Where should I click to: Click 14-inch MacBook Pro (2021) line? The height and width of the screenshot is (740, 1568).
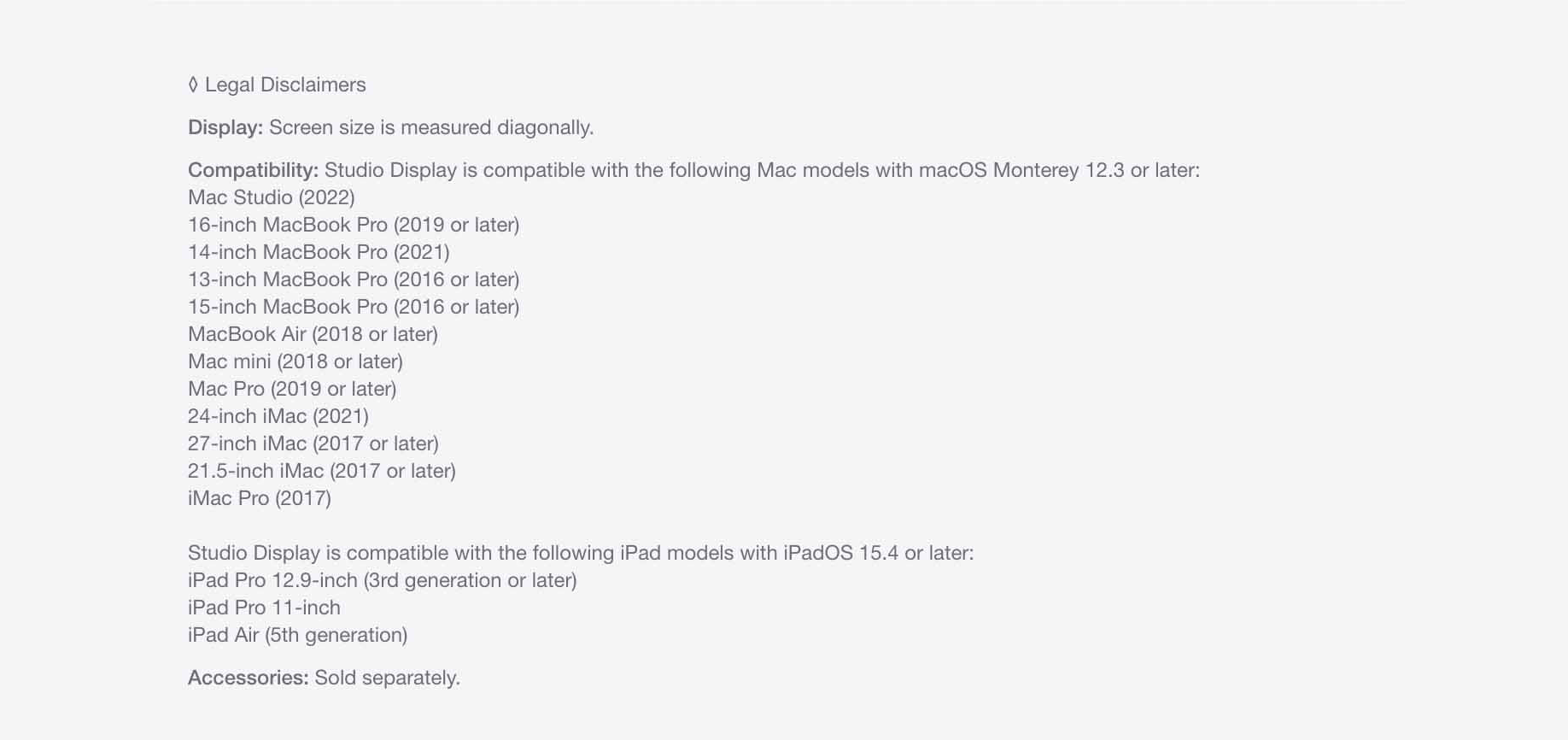click(319, 252)
